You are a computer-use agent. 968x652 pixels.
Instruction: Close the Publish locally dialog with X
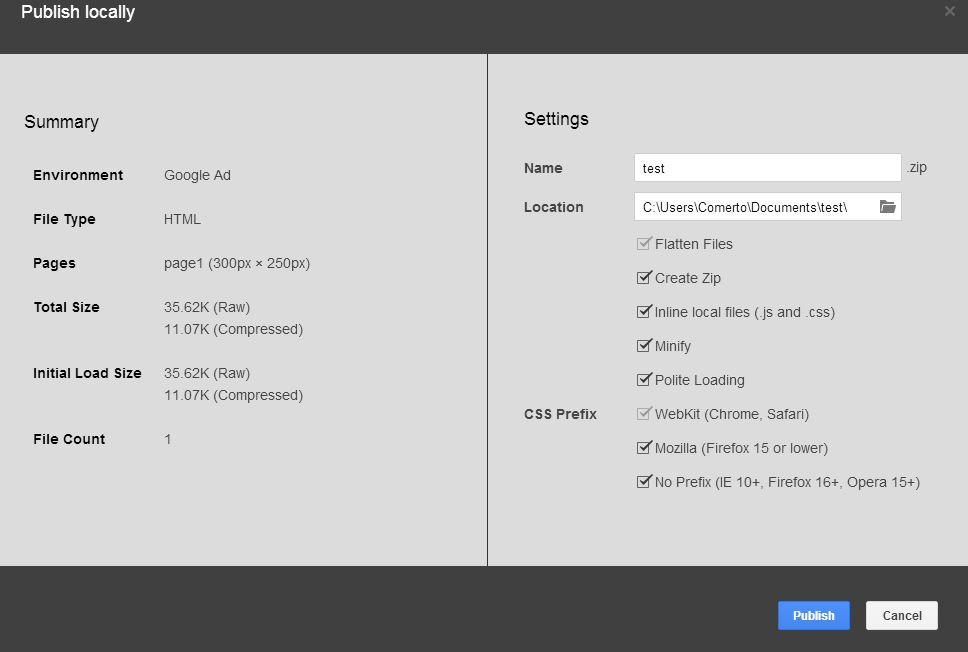949,11
